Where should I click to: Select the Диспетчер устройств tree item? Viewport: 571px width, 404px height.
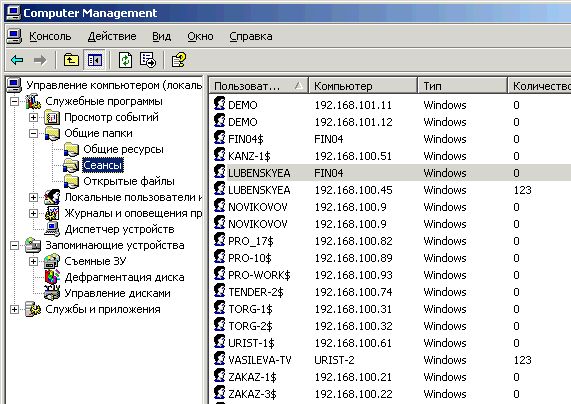pos(119,229)
